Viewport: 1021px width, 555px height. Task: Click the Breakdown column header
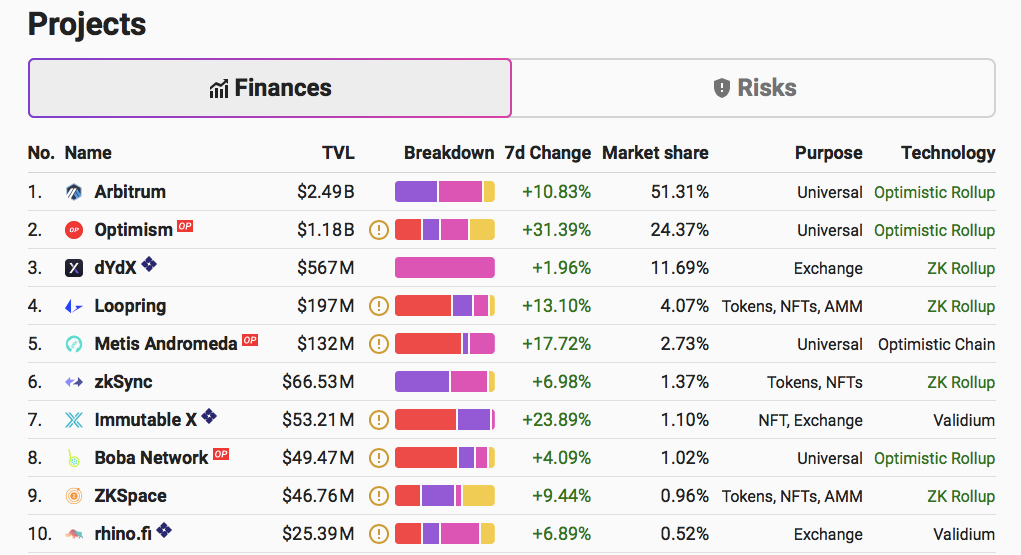449,153
